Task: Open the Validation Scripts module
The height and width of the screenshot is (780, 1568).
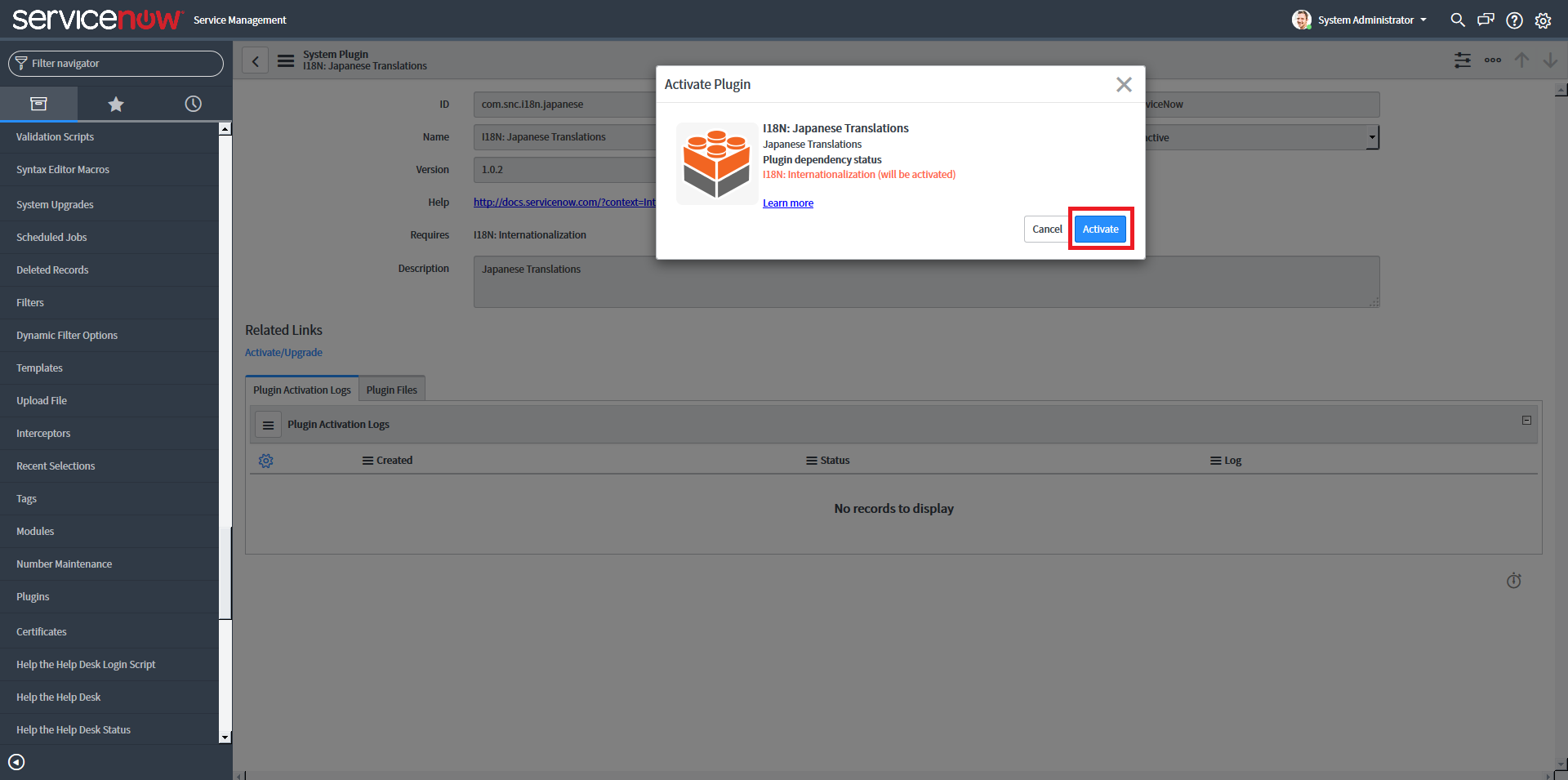Action: point(55,136)
